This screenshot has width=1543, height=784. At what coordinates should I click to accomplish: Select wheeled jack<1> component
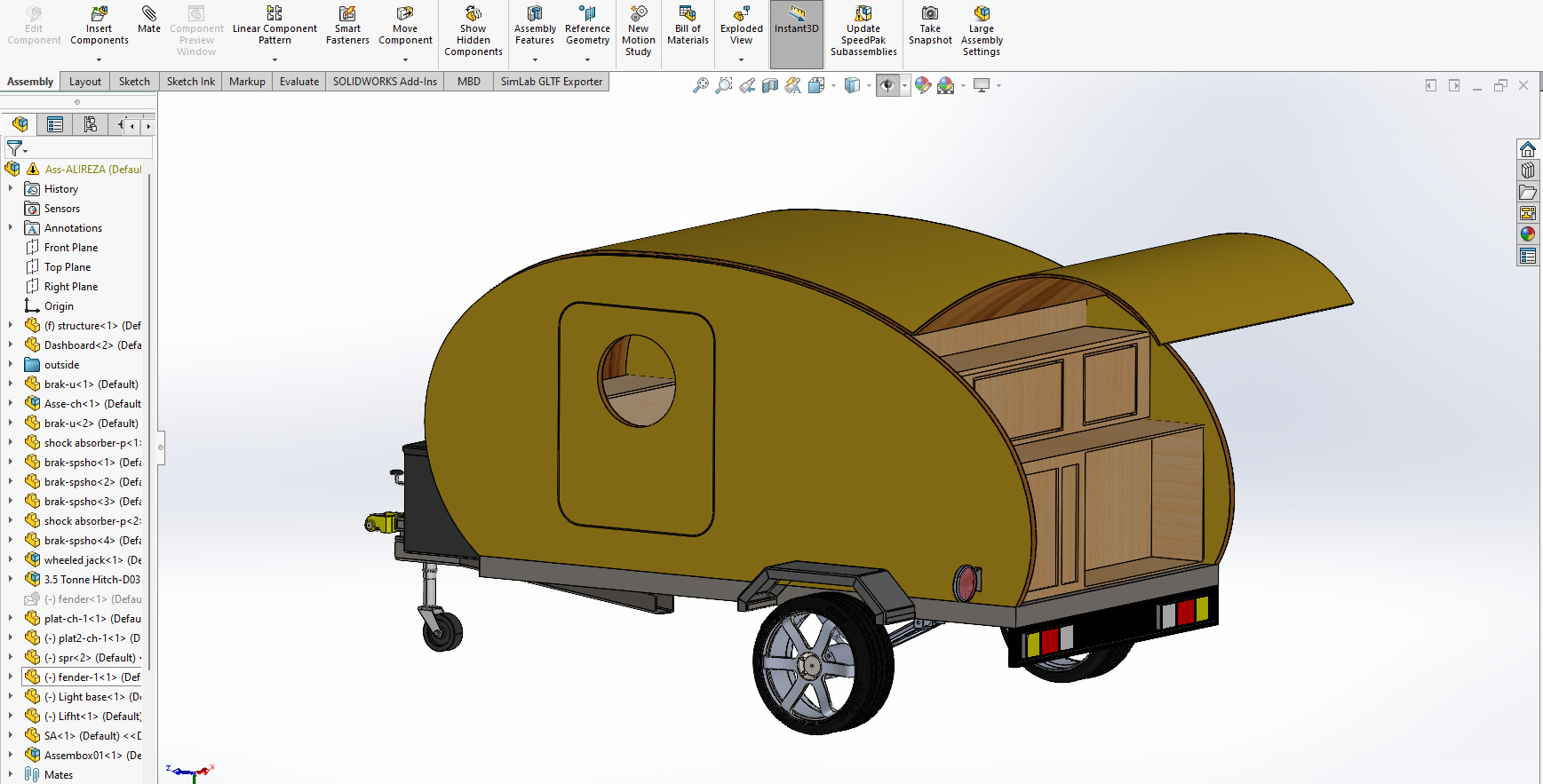[x=83, y=559]
